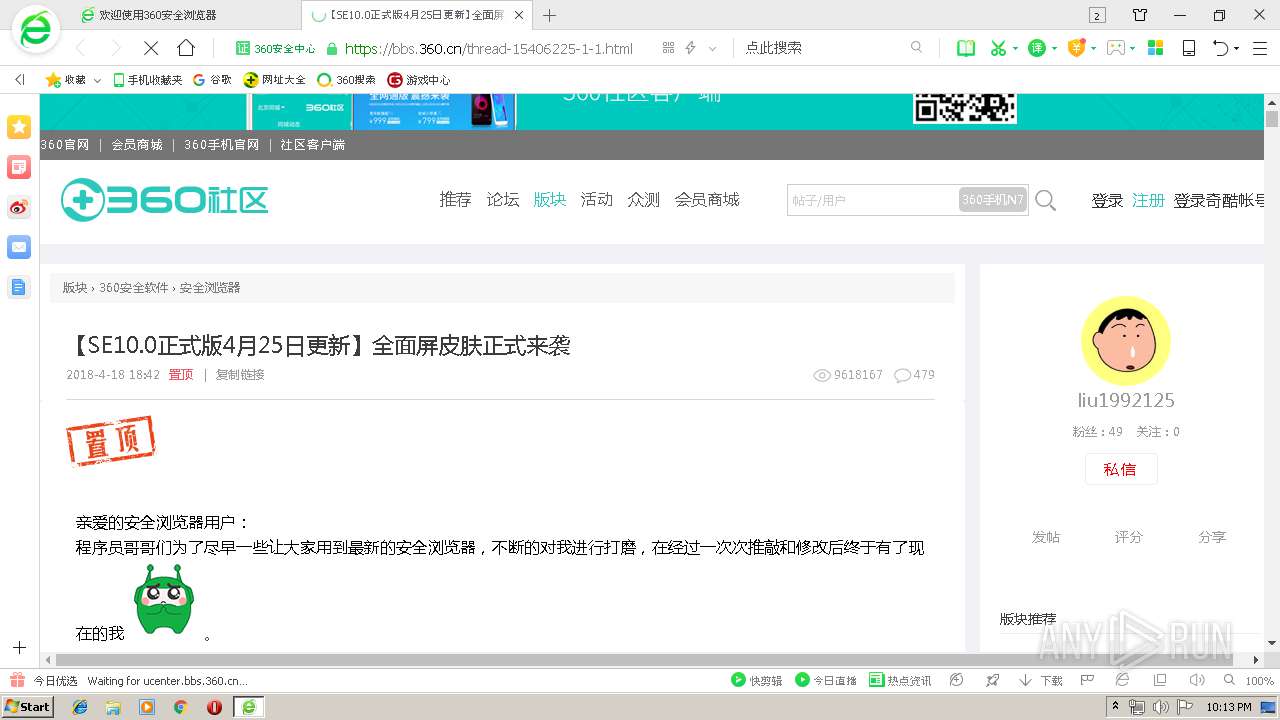
Task: Adjust the 100% zoom level control
Action: tap(1251, 680)
